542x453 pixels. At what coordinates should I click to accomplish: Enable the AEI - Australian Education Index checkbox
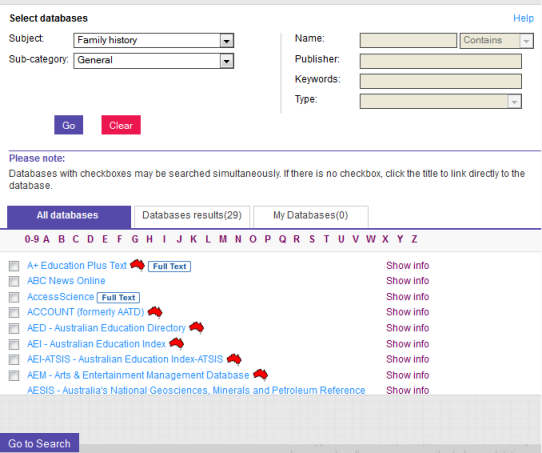pos(14,344)
